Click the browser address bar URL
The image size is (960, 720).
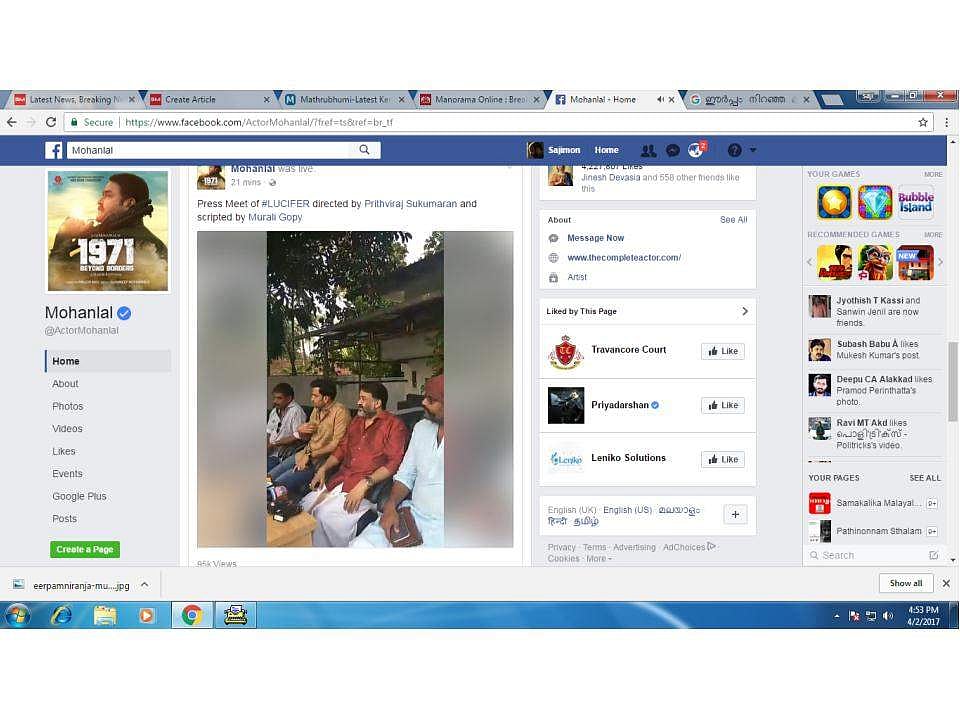(x=259, y=122)
